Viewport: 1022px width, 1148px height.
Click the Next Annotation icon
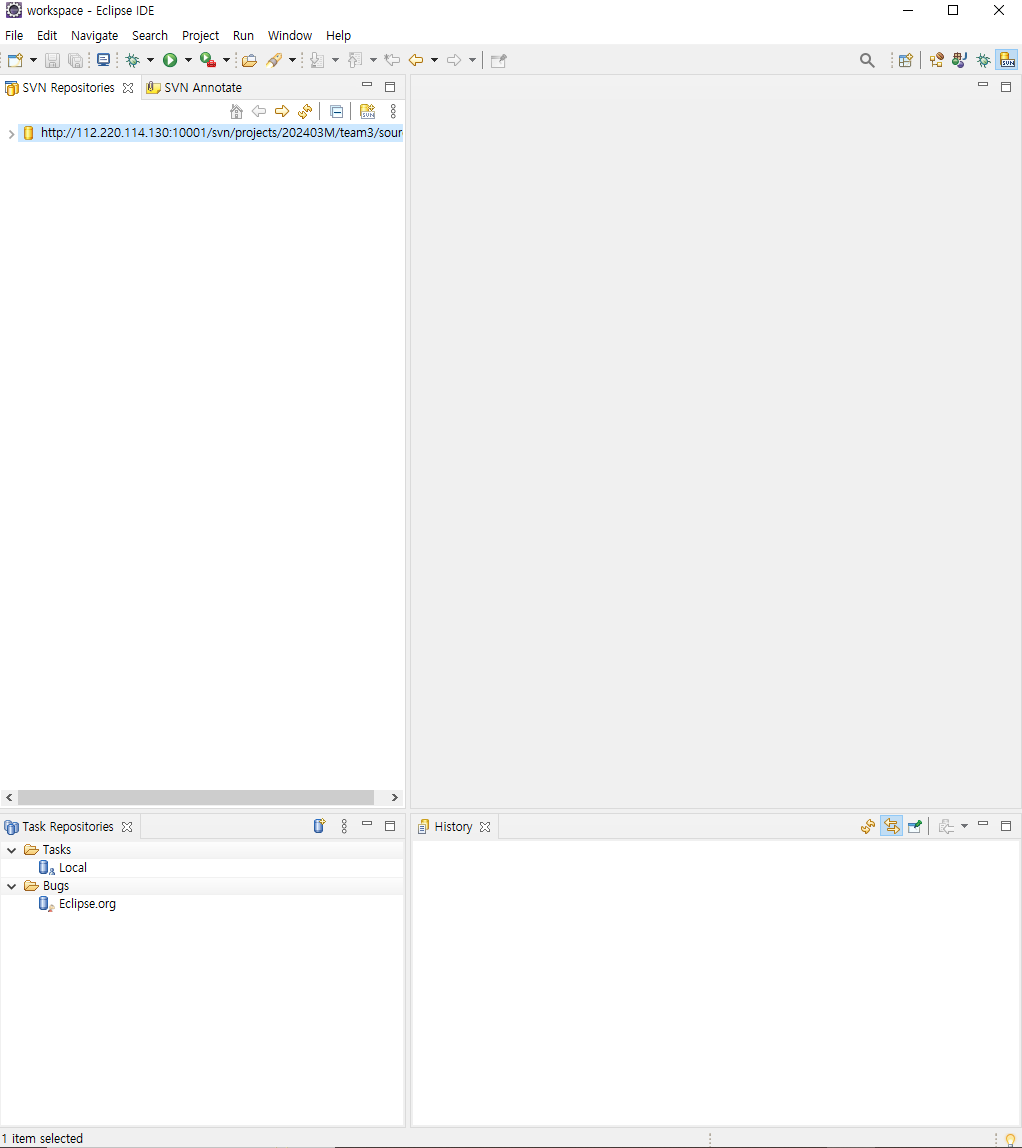click(317, 60)
